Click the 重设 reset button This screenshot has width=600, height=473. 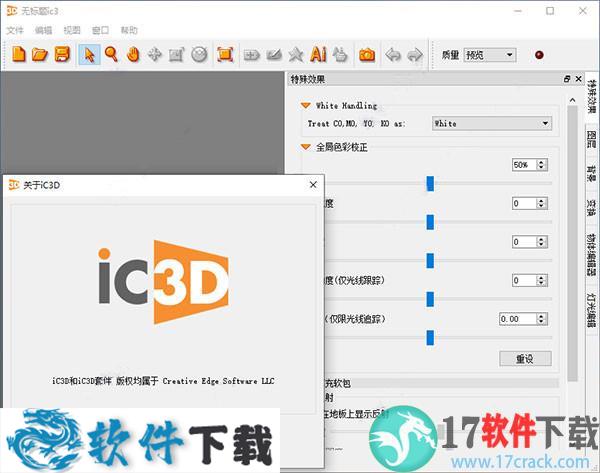(x=525, y=359)
